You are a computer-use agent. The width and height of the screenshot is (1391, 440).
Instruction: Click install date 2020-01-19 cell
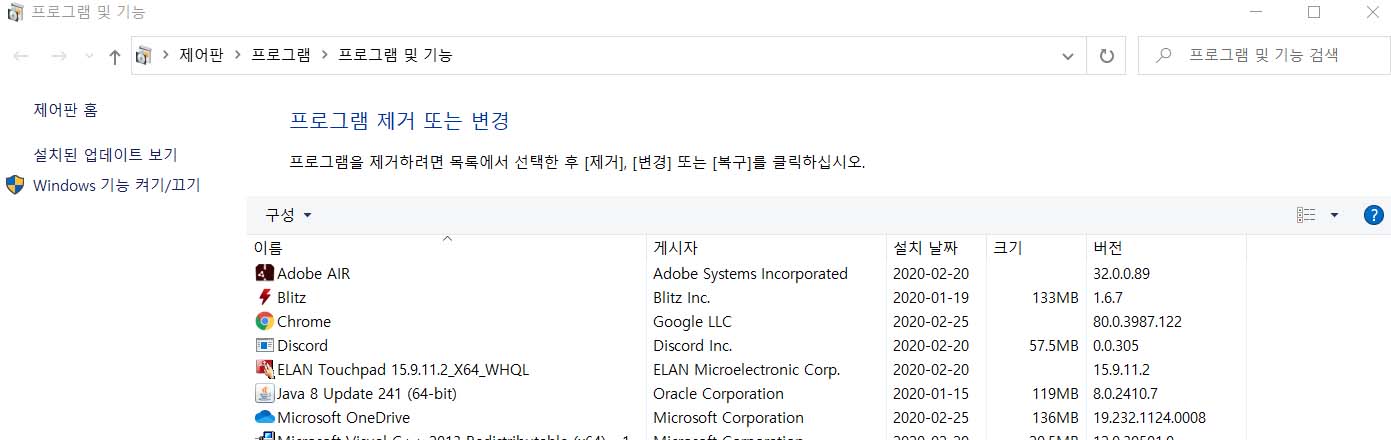(x=931, y=297)
